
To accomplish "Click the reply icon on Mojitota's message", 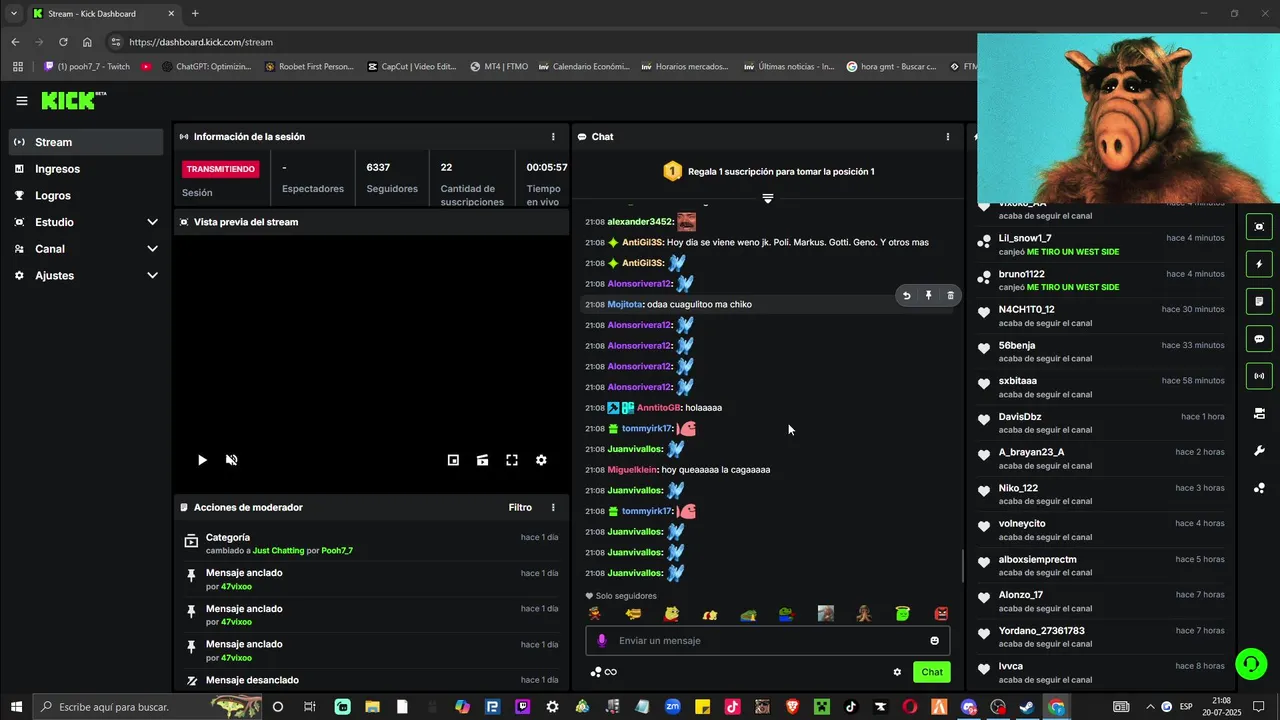I will tap(906, 296).
